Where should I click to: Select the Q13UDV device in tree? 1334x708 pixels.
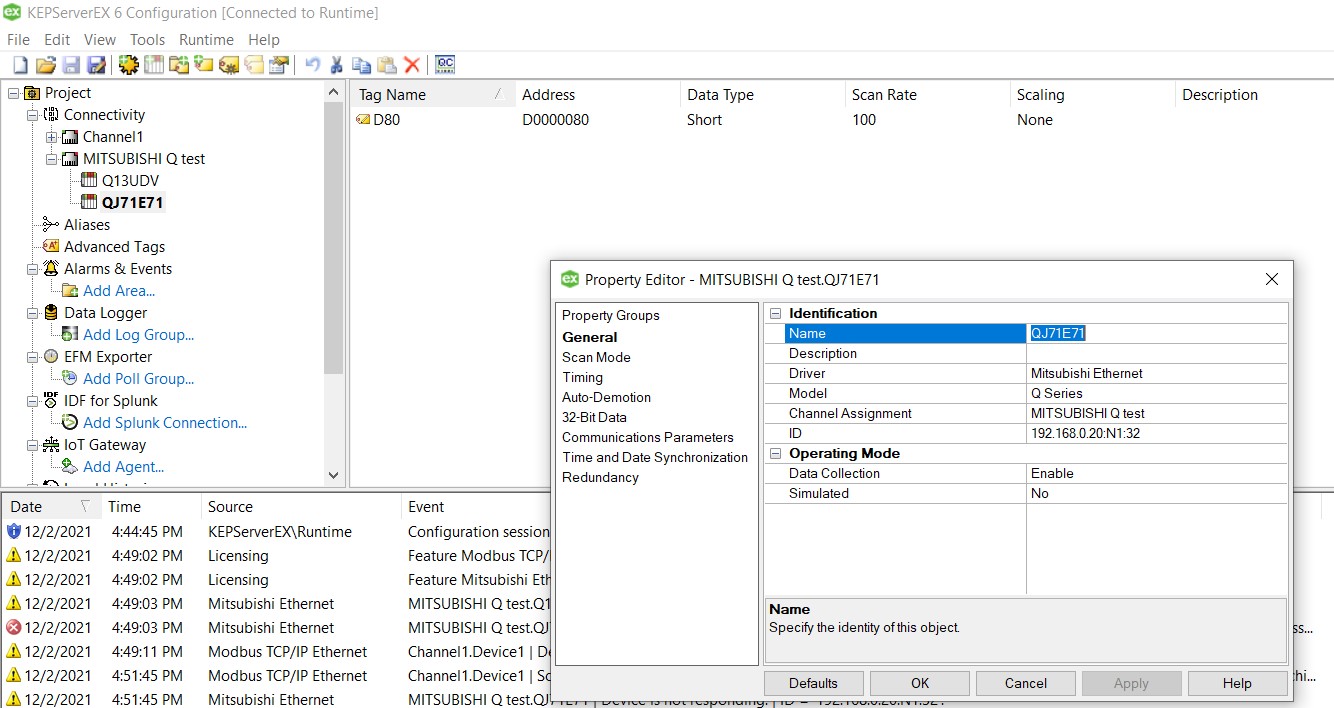click(130, 181)
